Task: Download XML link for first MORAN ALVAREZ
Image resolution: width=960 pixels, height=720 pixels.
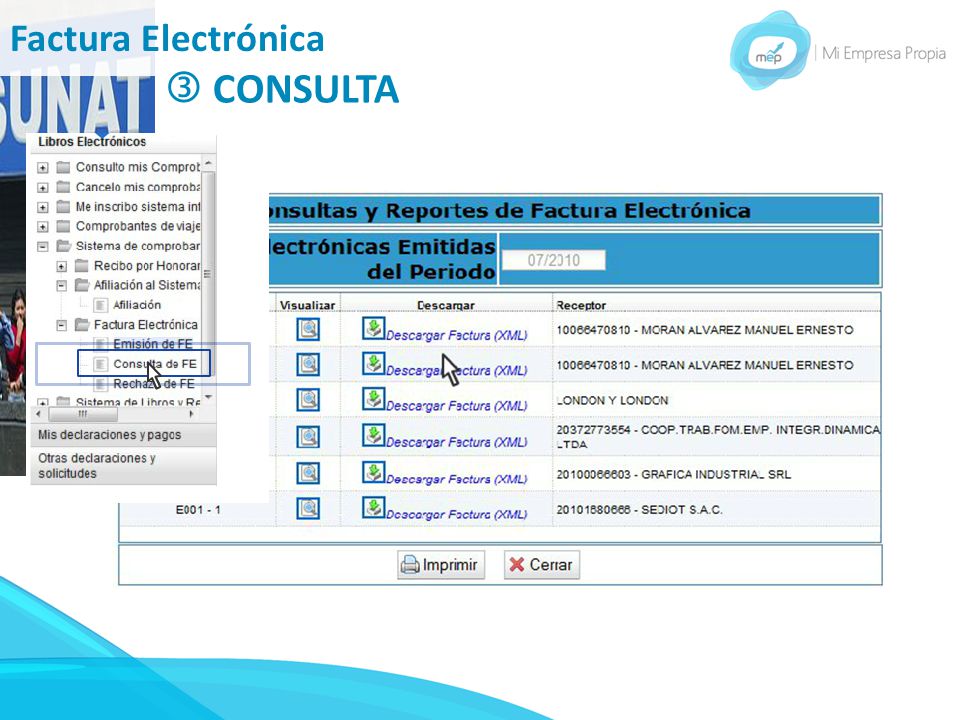Action: tap(457, 336)
